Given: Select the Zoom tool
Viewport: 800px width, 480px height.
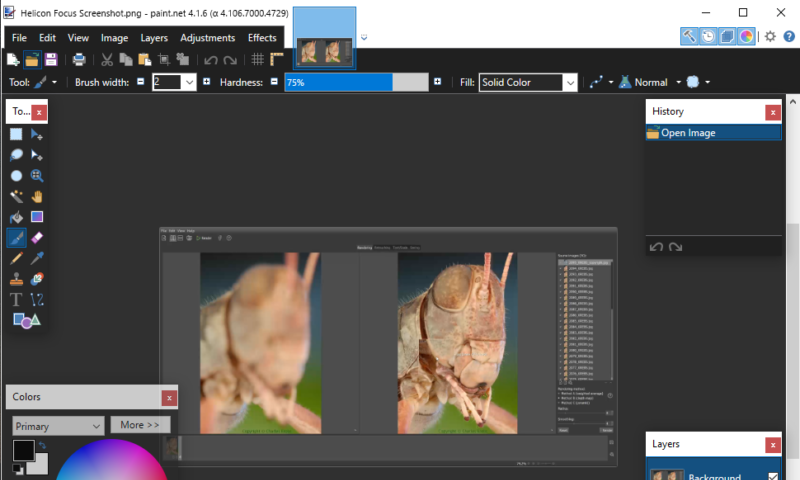Looking at the screenshot, I should pyautogui.click(x=37, y=176).
